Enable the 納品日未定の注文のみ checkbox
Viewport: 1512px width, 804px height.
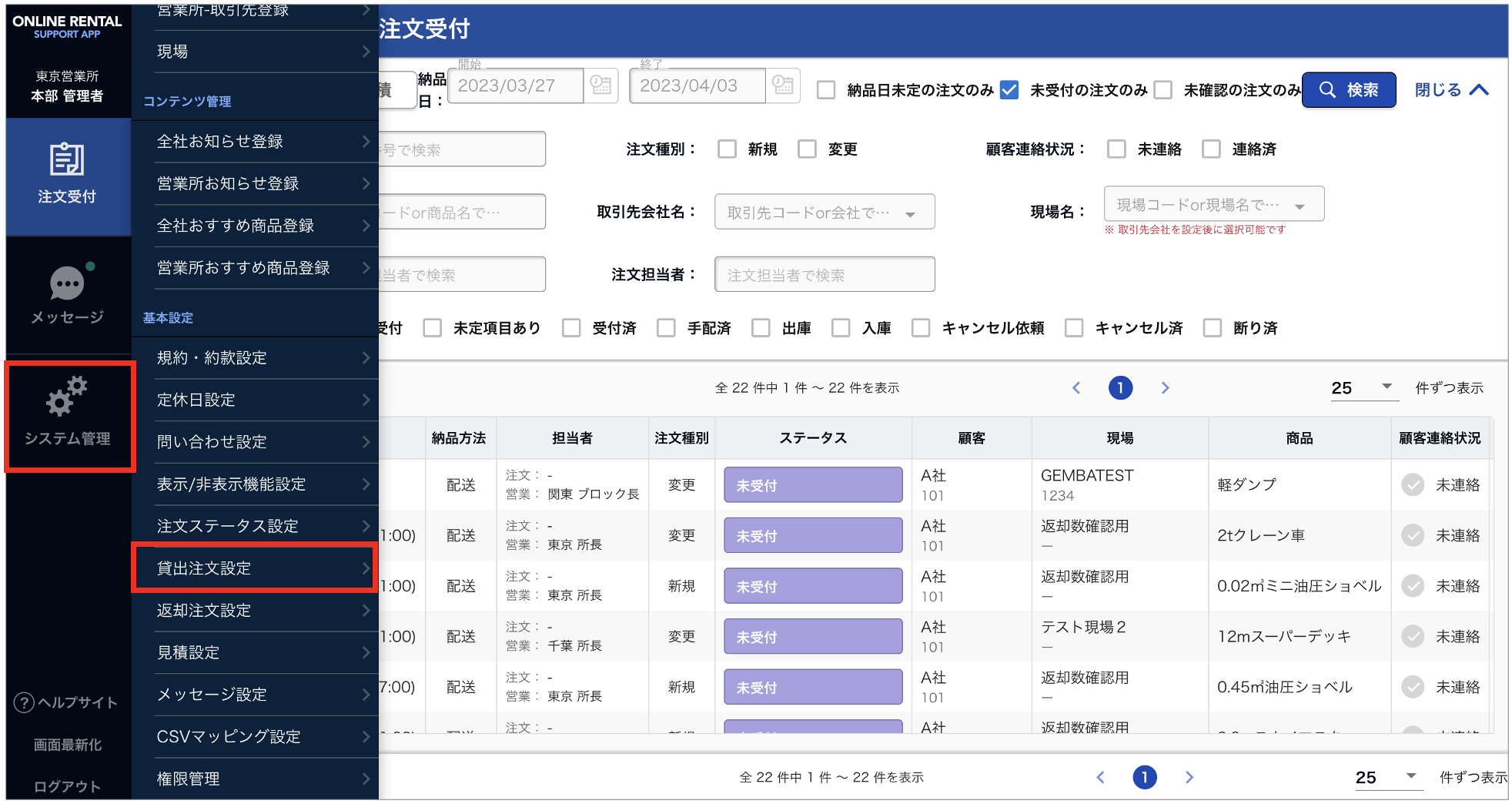(826, 90)
